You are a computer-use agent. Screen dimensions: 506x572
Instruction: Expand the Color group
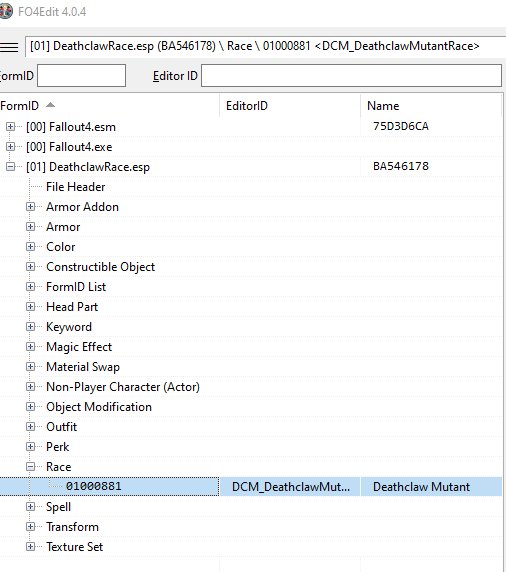coord(31,247)
